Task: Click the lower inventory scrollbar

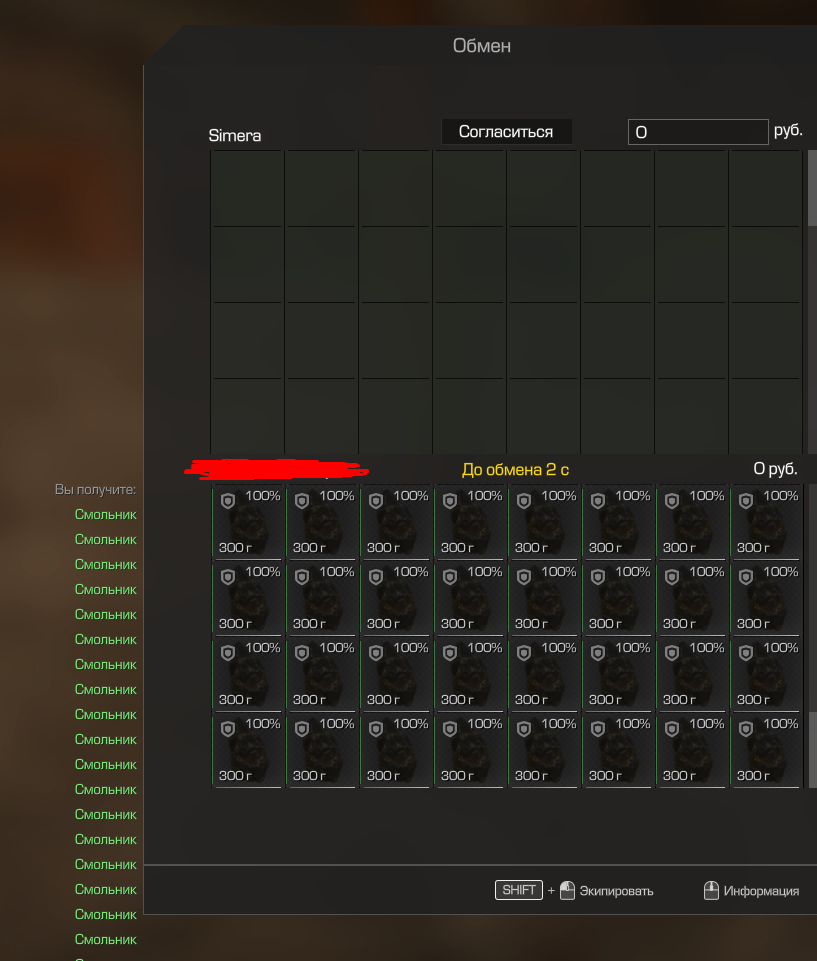Action: pos(812,750)
